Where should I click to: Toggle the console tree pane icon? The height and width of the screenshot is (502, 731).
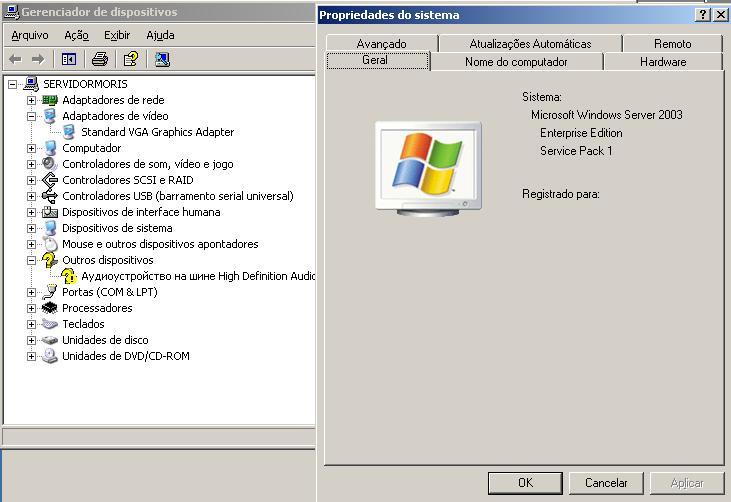(x=69, y=59)
